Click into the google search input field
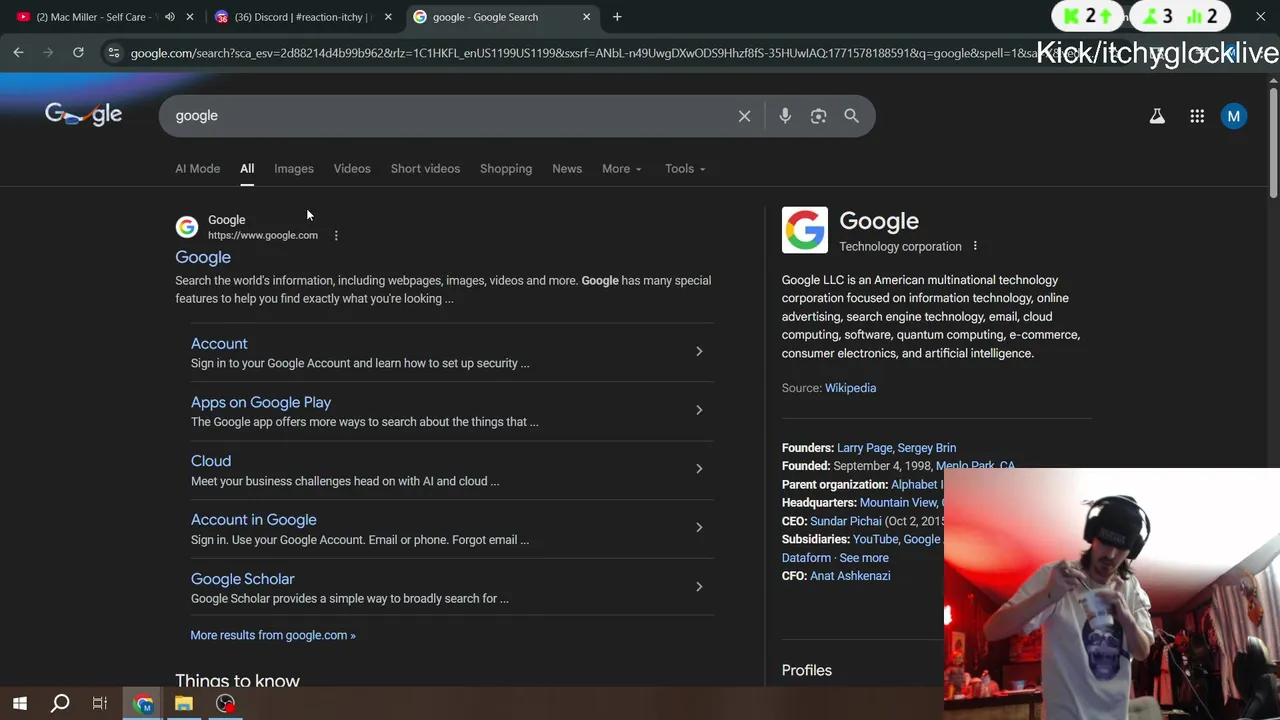Viewport: 1280px width, 720px height. [x=450, y=116]
